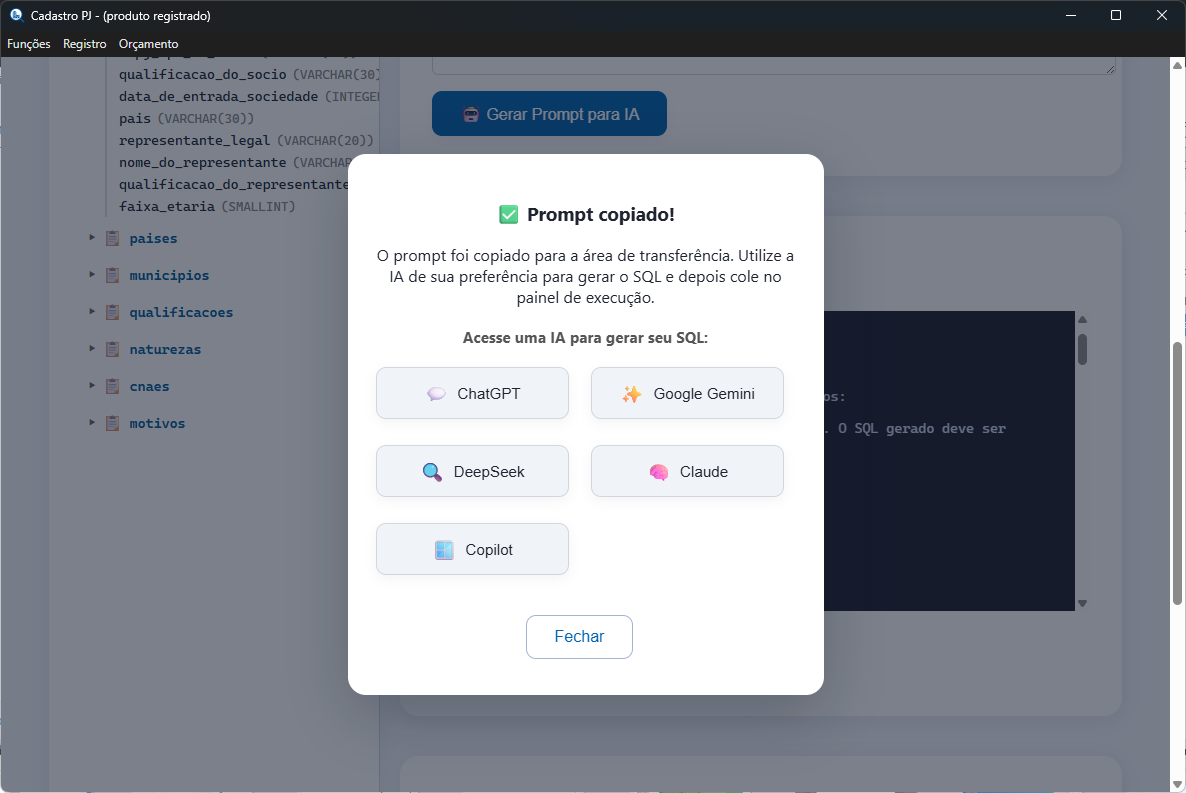1186x793 pixels.
Task: Click the Claude brain icon
Action: (658, 472)
